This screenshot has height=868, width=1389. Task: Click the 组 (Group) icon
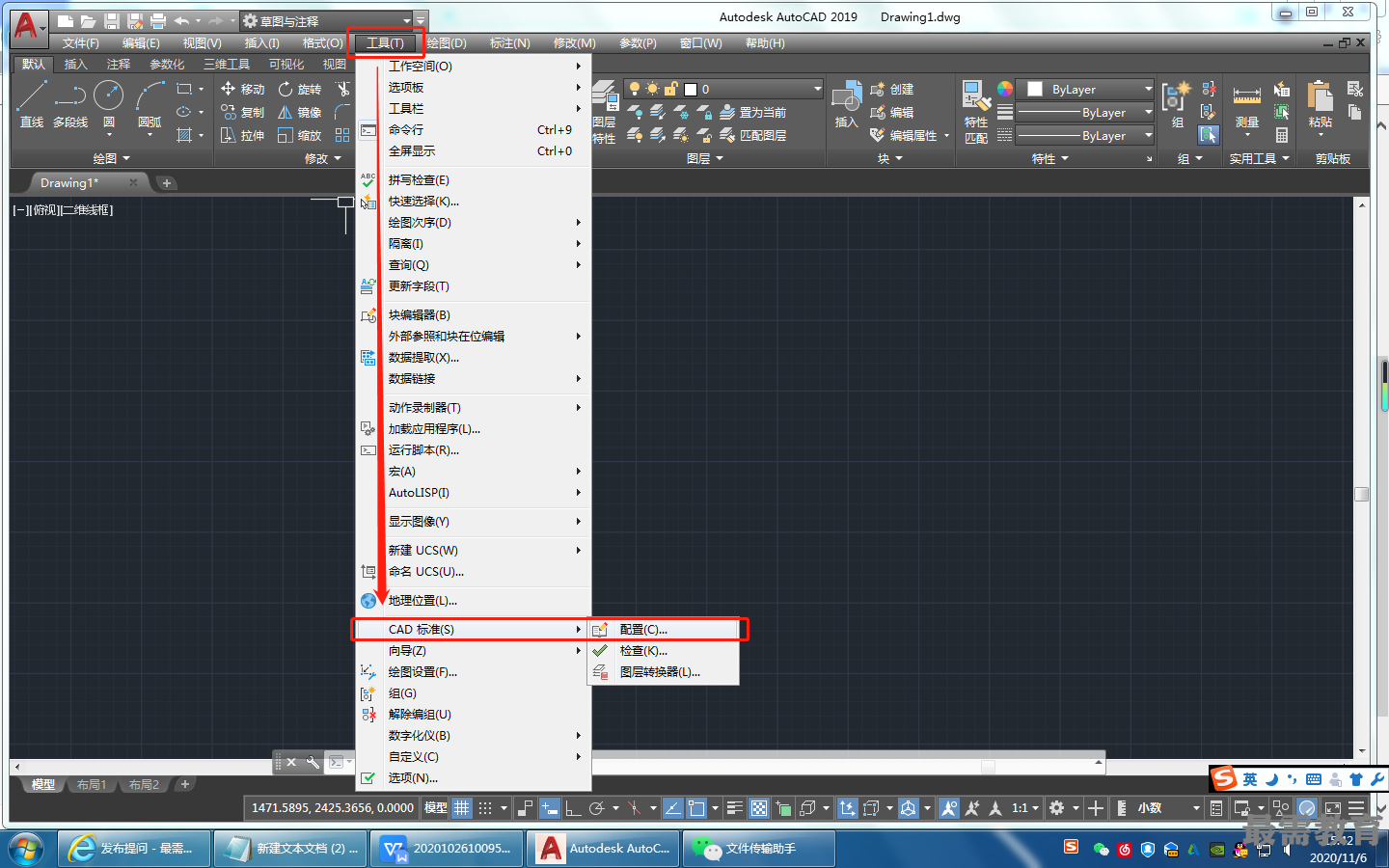(1177, 104)
